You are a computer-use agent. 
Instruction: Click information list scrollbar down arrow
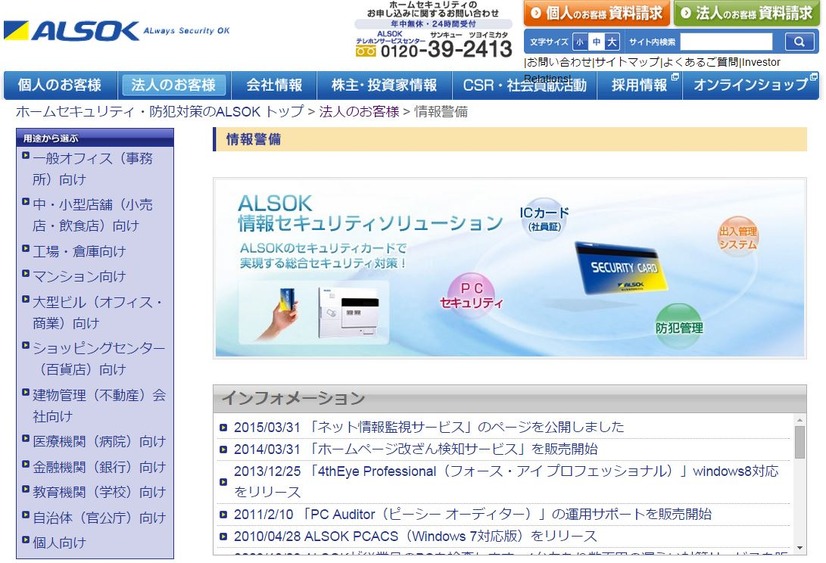tap(800, 548)
